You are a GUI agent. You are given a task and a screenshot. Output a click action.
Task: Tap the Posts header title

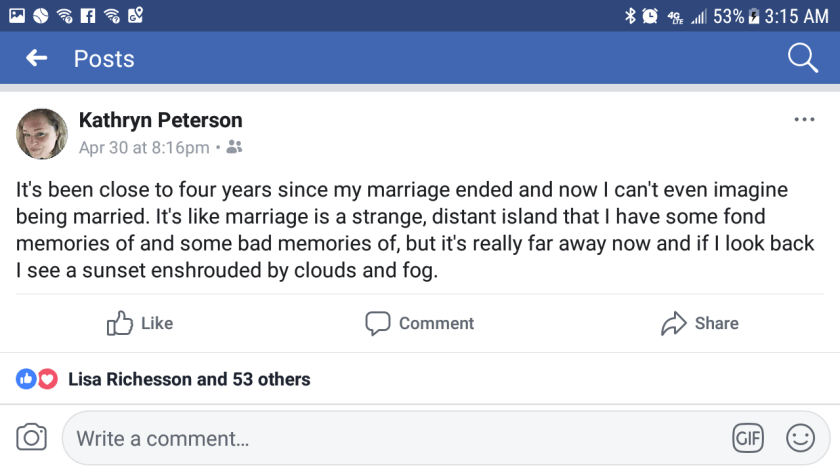(104, 59)
